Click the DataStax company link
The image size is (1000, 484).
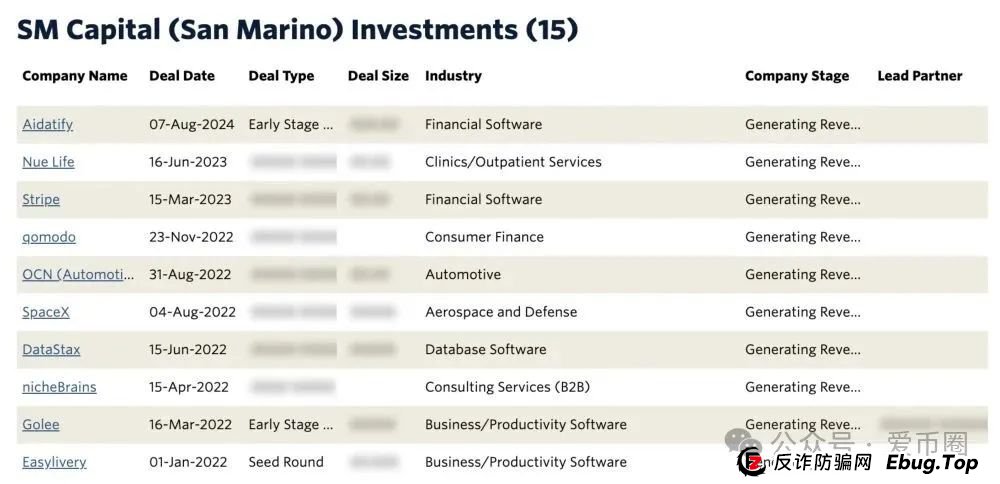(51, 350)
